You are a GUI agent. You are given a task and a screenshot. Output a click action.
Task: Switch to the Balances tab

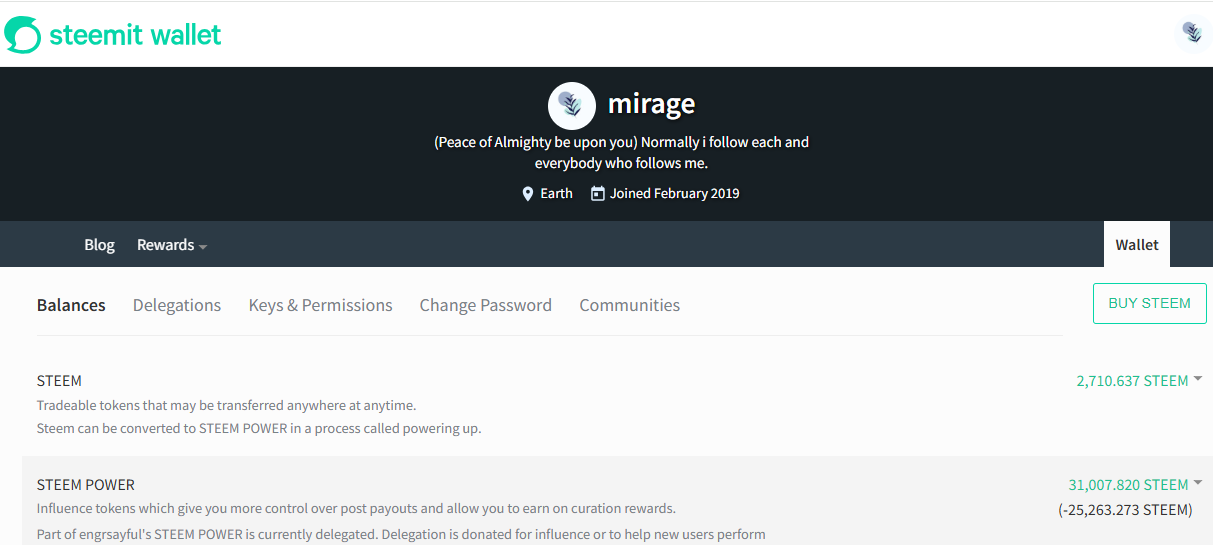tap(71, 305)
